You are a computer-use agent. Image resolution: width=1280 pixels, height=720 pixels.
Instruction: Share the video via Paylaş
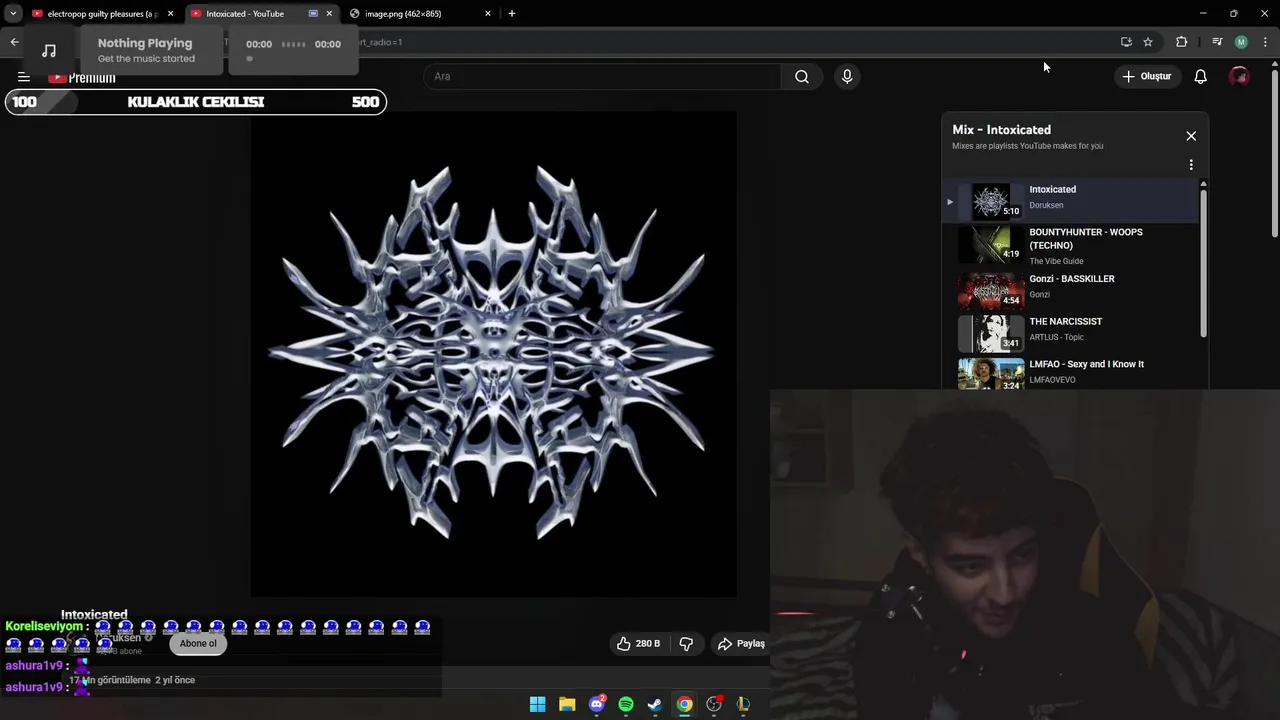point(741,643)
